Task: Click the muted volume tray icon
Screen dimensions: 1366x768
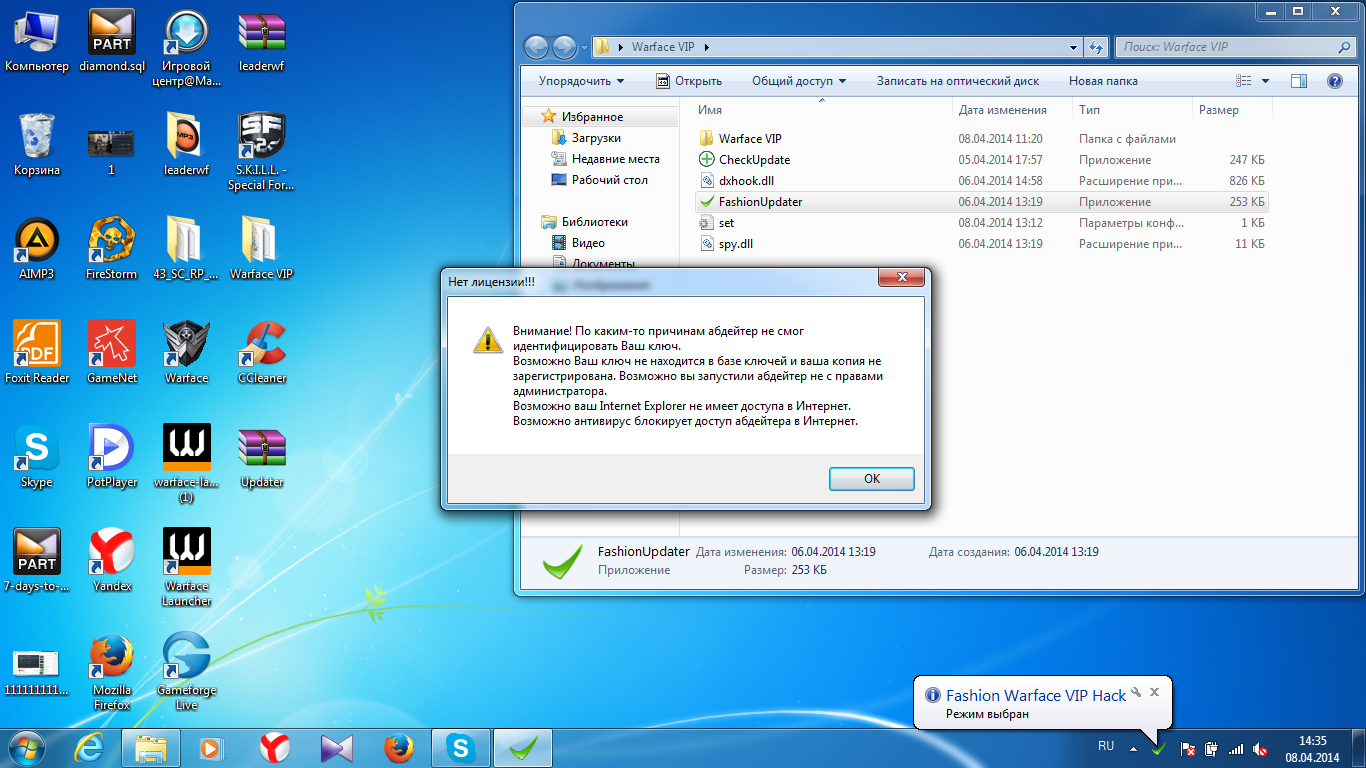Action: [x=1260, y=748]
